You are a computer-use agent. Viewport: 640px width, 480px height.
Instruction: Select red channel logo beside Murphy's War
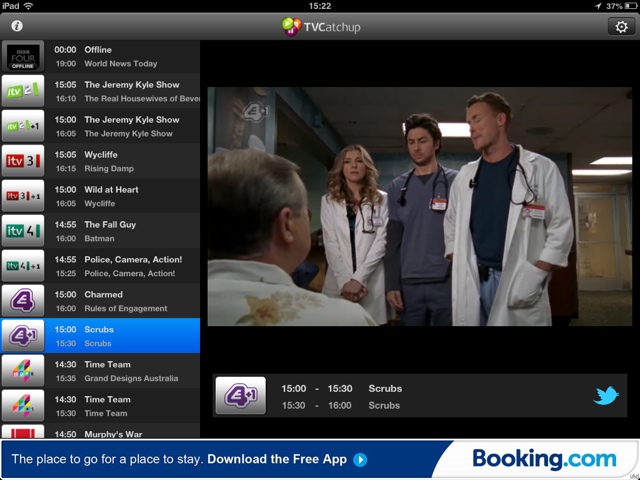pos(23,431)
